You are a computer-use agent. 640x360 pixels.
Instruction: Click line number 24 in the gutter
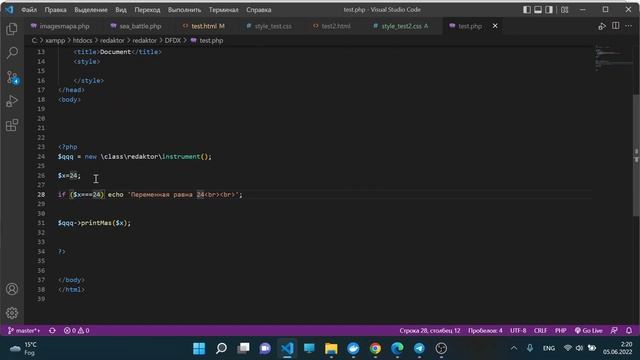pos(41,156)
